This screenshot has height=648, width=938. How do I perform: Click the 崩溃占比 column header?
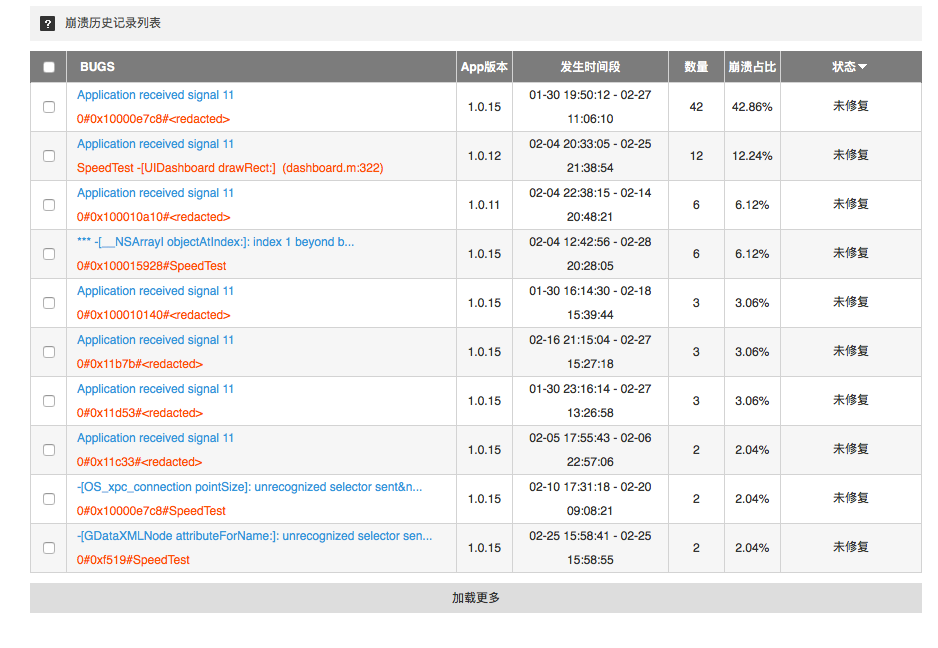752,67
